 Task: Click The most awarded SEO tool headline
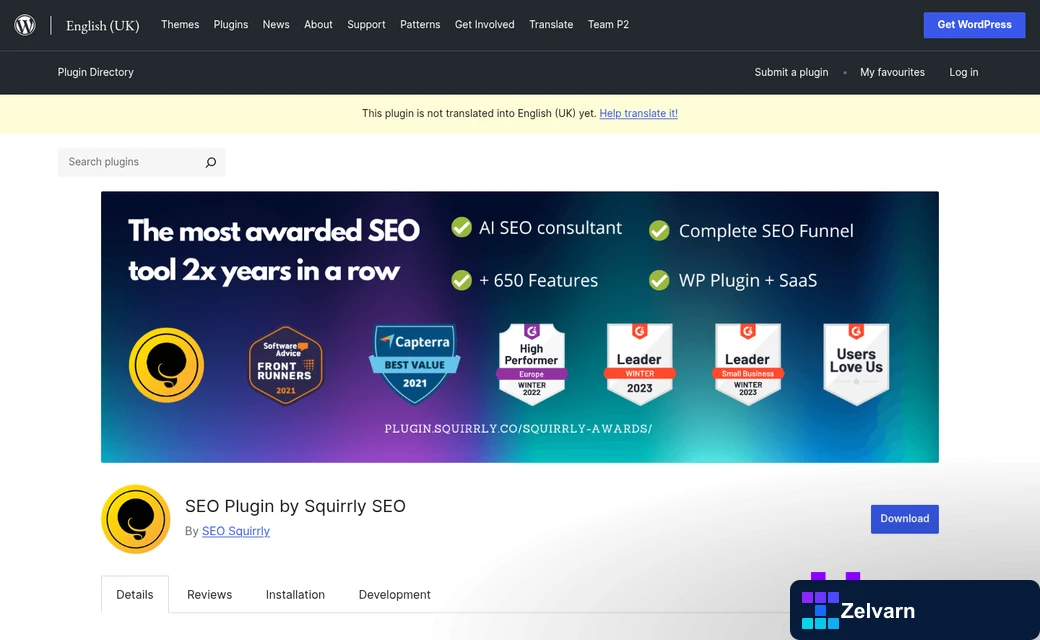[x=274, y=251]
